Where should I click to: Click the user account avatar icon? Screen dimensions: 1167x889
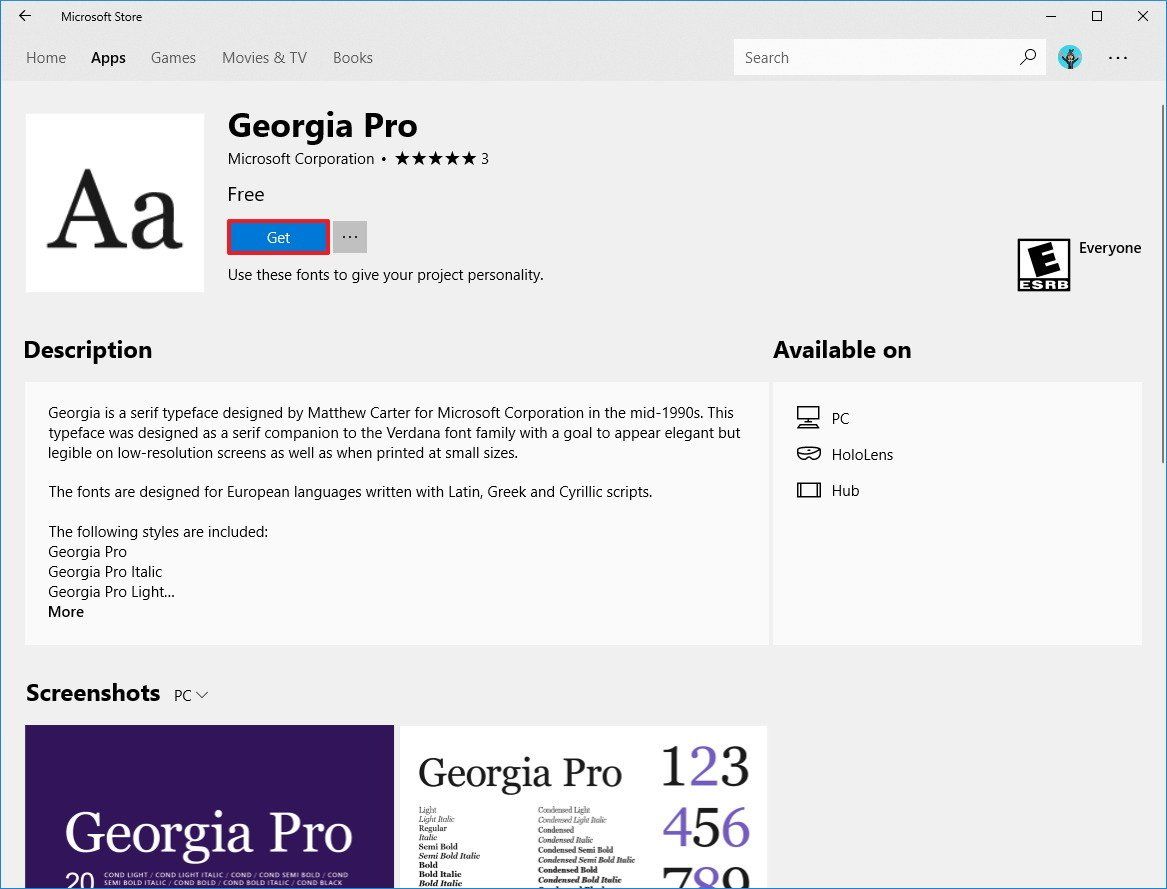(1070, 57)
